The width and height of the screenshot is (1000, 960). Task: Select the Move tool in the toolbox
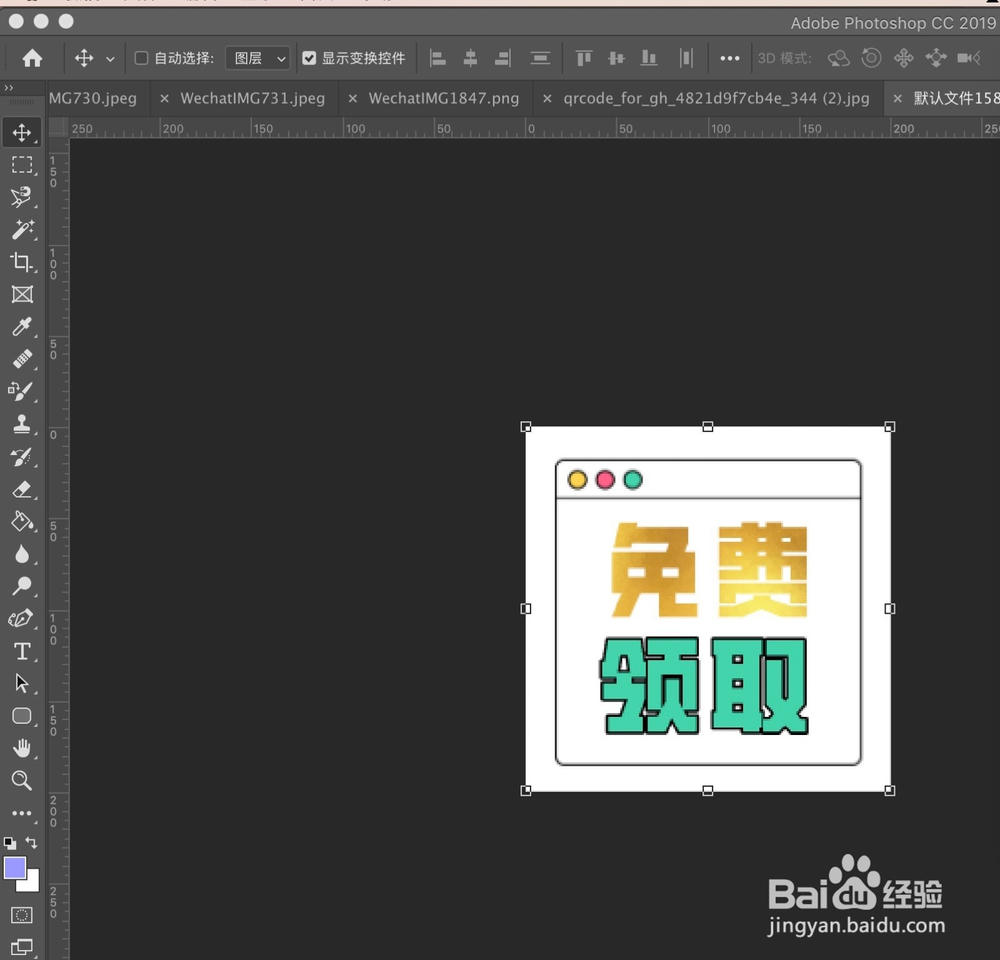click(22, 133)
